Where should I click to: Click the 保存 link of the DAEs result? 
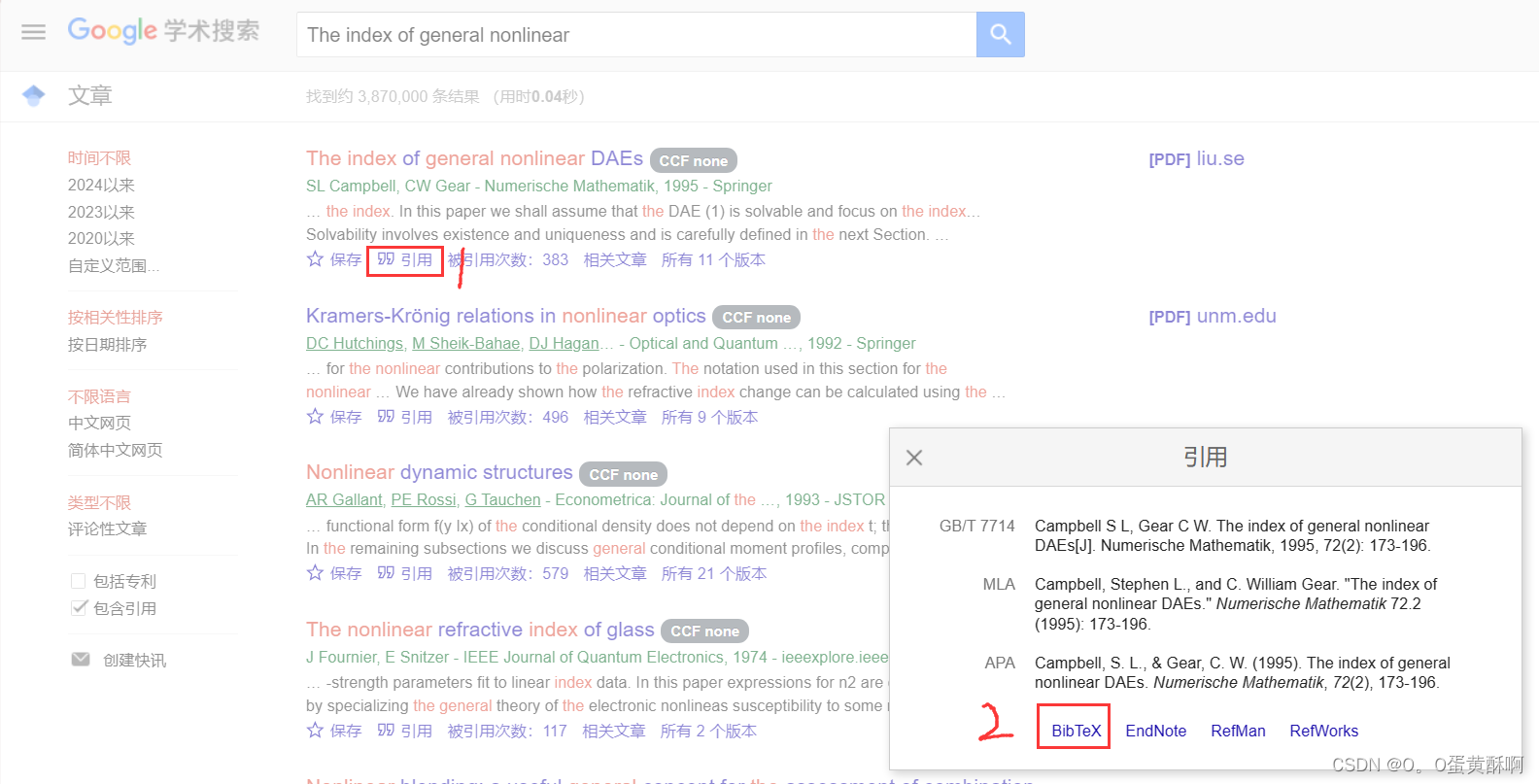[x=345, y=259]
